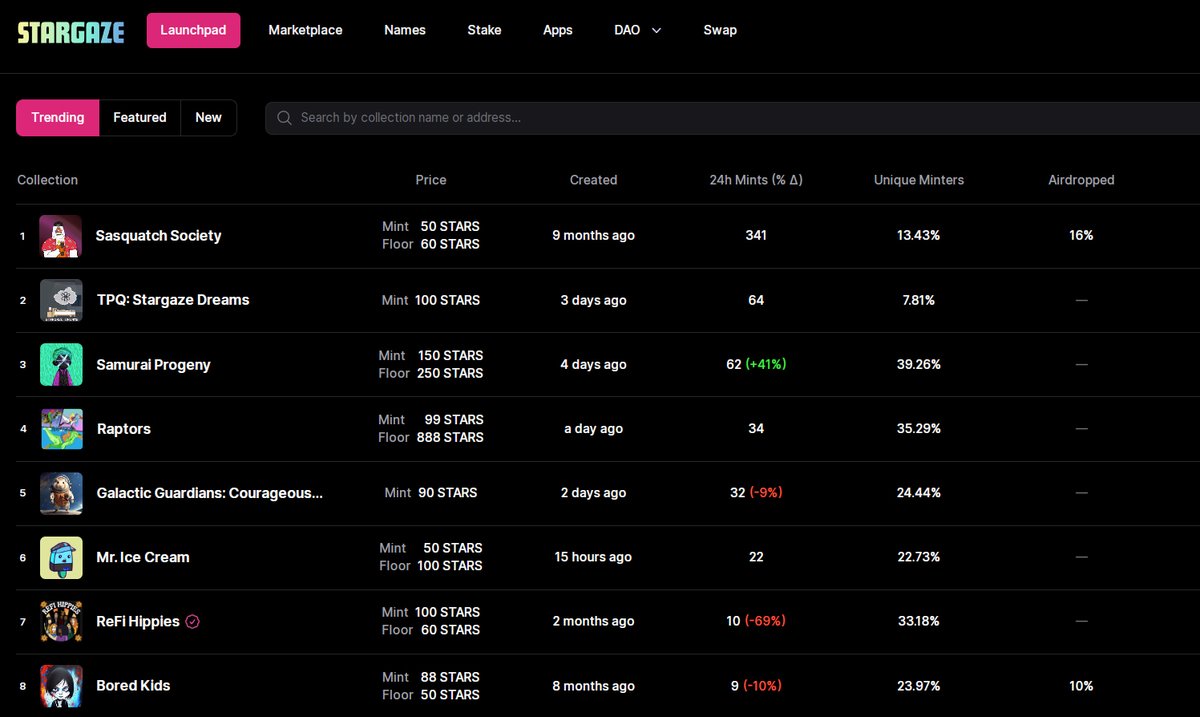Screen dimensions: 1200x717
Task: Click ReFi Hippies collection name
Action: pyautogui.click(x=138, y=621)
